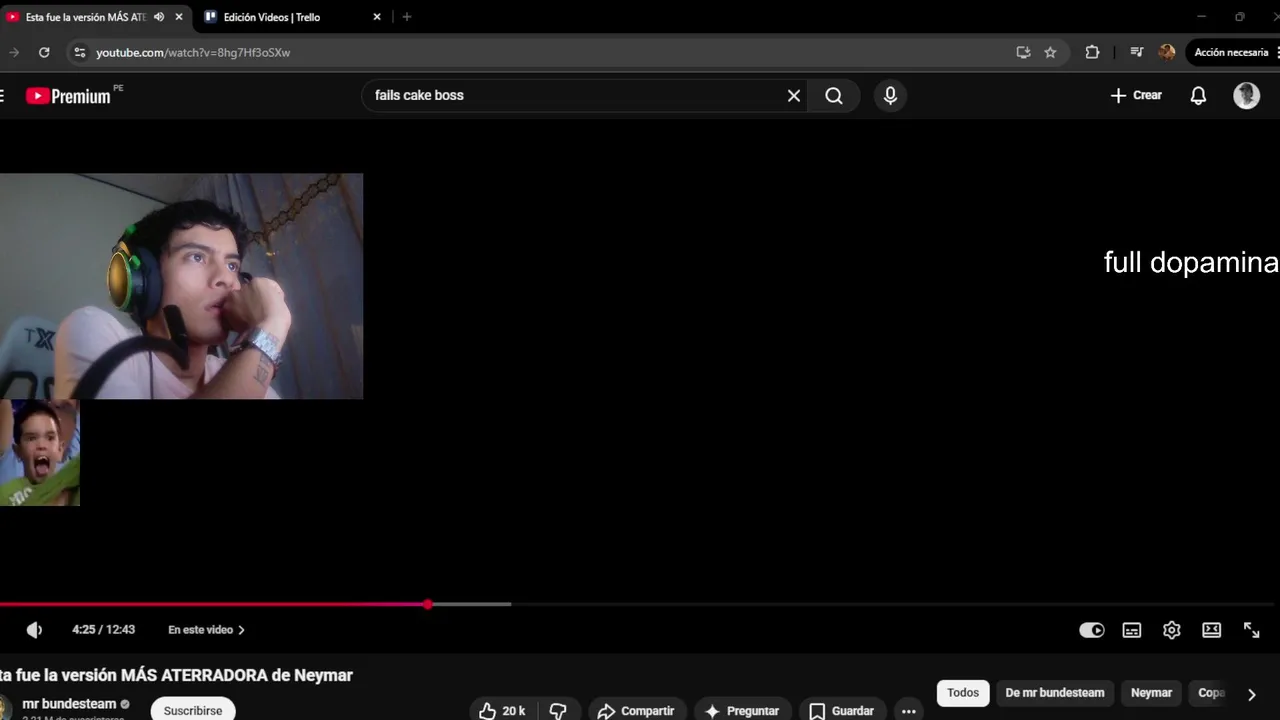Click the install/cast icon in the address bar
The width and height of the screenshot is (1280, 720).
point(1023,52)
